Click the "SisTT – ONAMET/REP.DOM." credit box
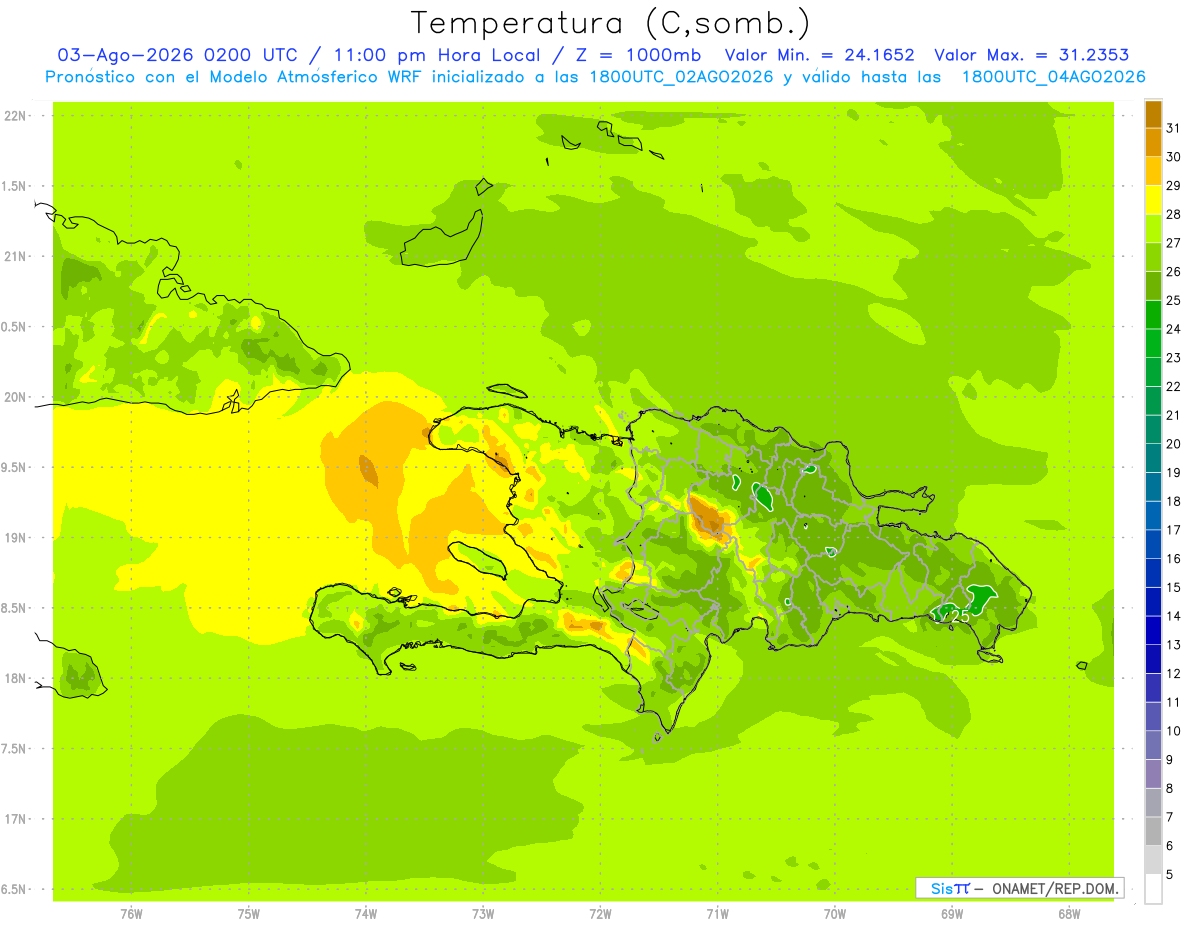The image size is (1200, 927). coord(1020,888)
